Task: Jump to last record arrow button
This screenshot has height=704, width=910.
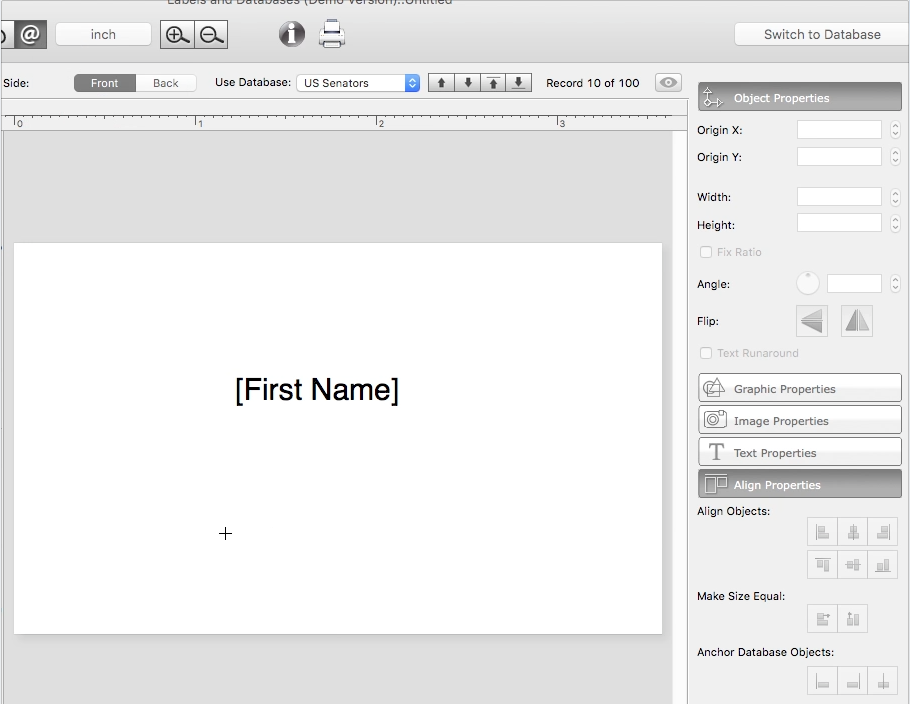Action: point(518,83)
